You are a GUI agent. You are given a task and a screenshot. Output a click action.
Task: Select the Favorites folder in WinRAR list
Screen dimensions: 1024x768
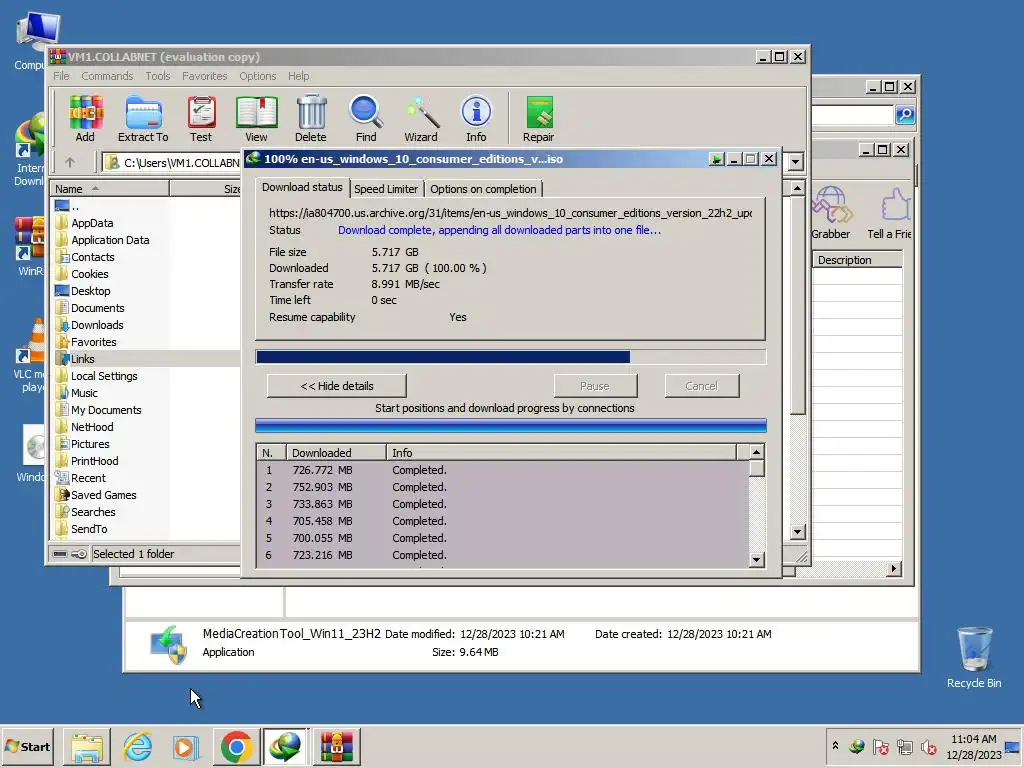pos(94,342)
